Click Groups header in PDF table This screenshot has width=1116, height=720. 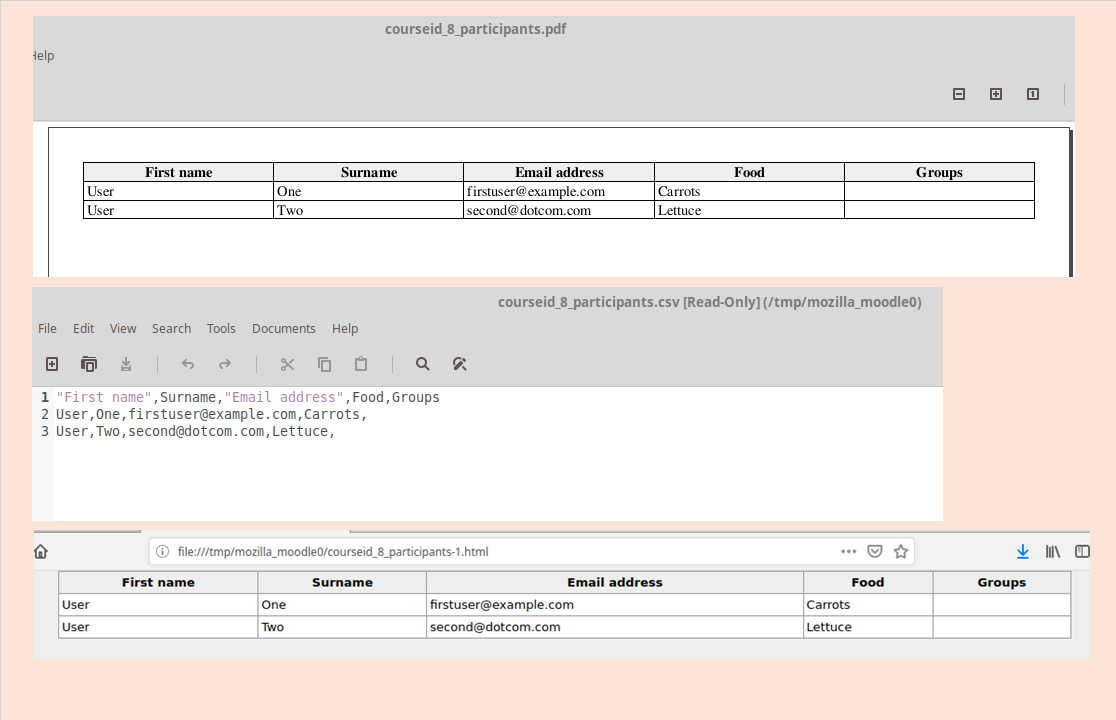(x=939, y=172)
